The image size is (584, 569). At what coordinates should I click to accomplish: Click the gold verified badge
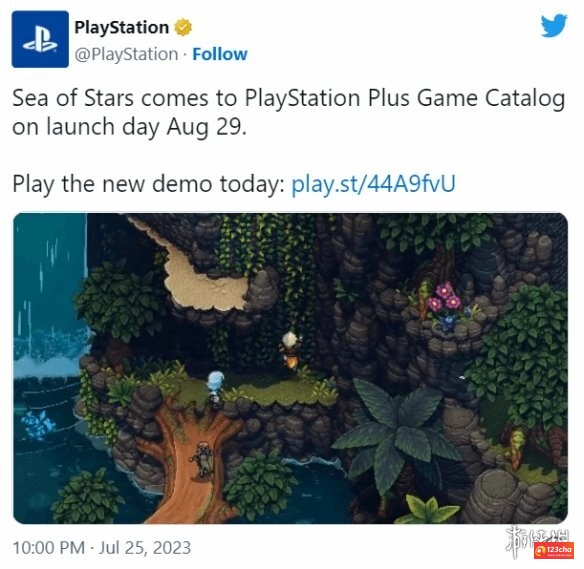[x=183, y=27]
